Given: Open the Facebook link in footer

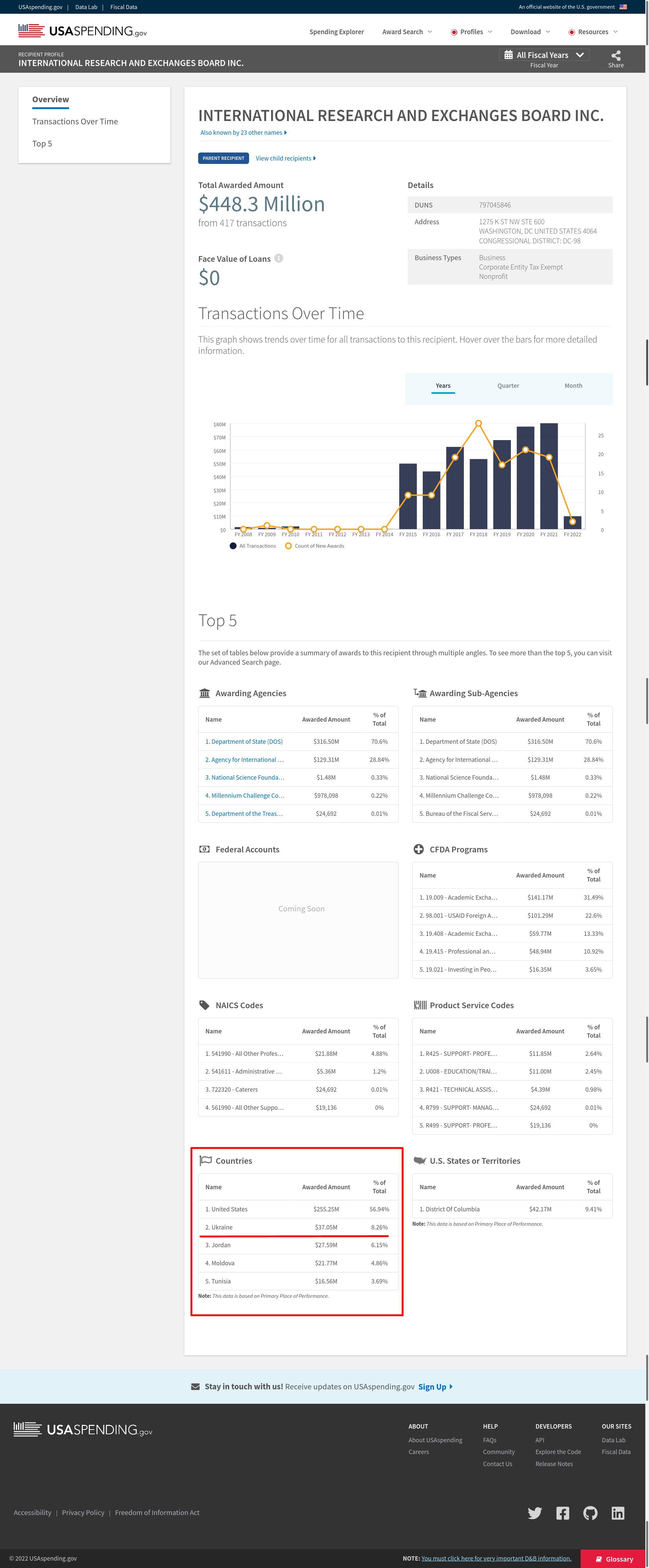Looking at the screenshot, I should click(x=563, y=1513).
